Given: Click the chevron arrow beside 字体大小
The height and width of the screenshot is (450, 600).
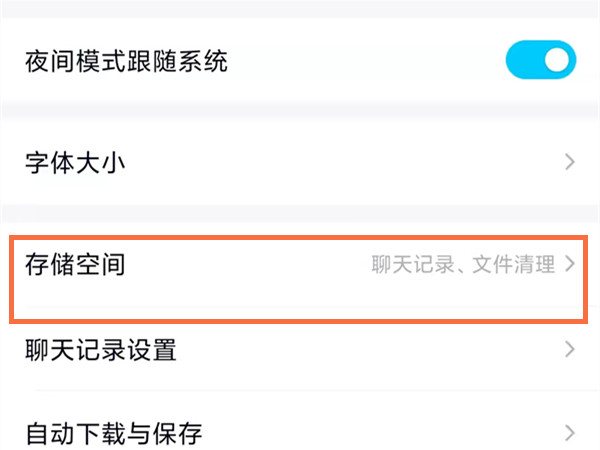Looking at the screenshot, I should tap(570, 162).
